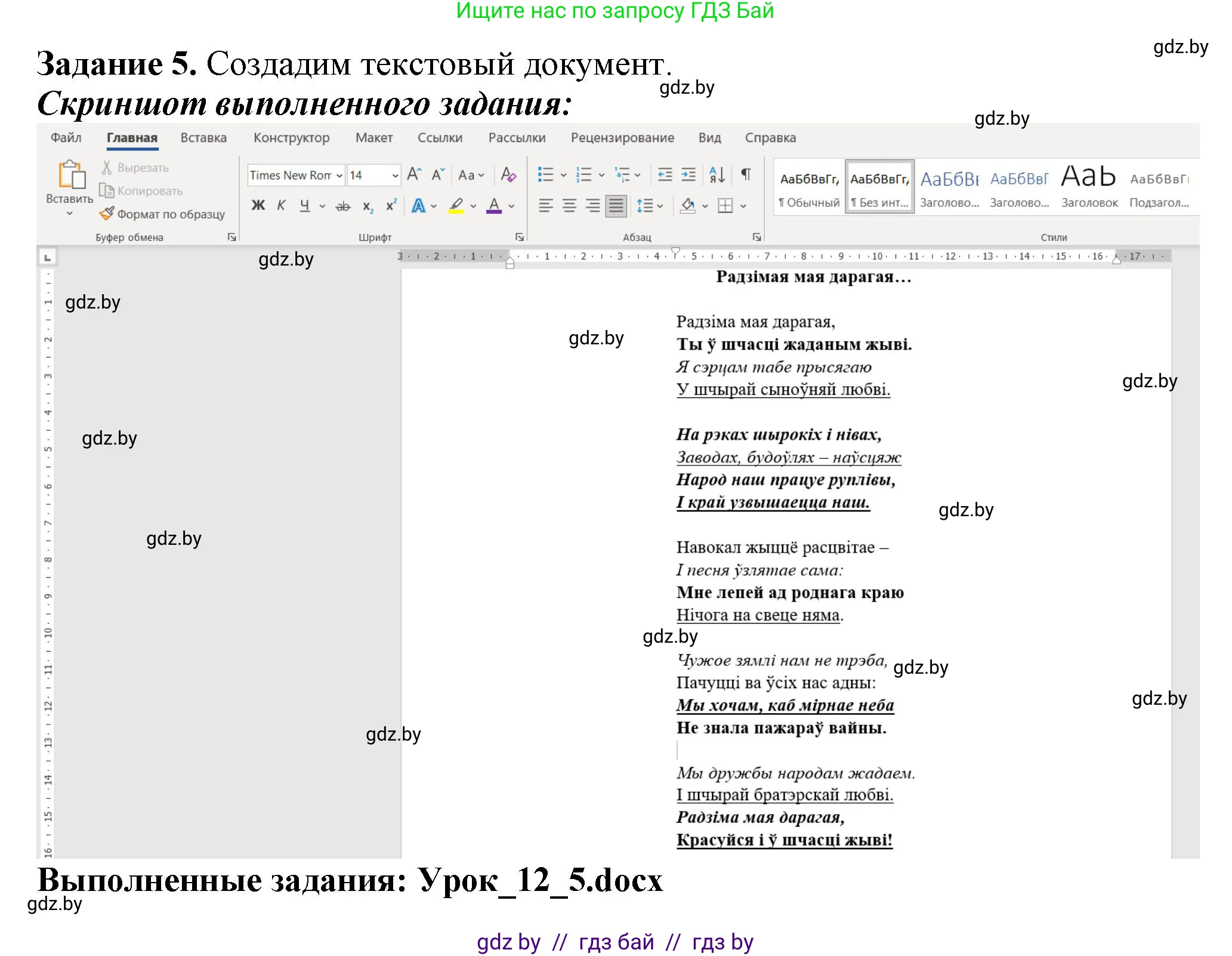Open Paragraph (Абзац) dialog launcher
This screenshot has width=1232, height=956.
[757, 238]
